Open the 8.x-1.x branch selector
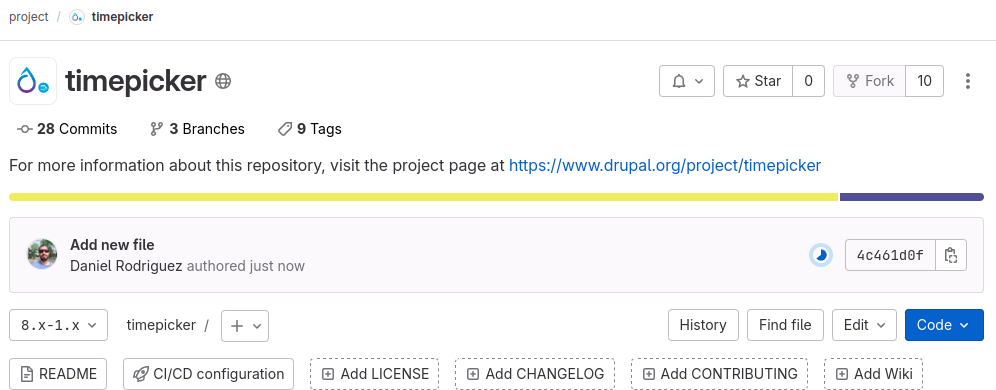 pyautogui.click(x=58, y=325)
